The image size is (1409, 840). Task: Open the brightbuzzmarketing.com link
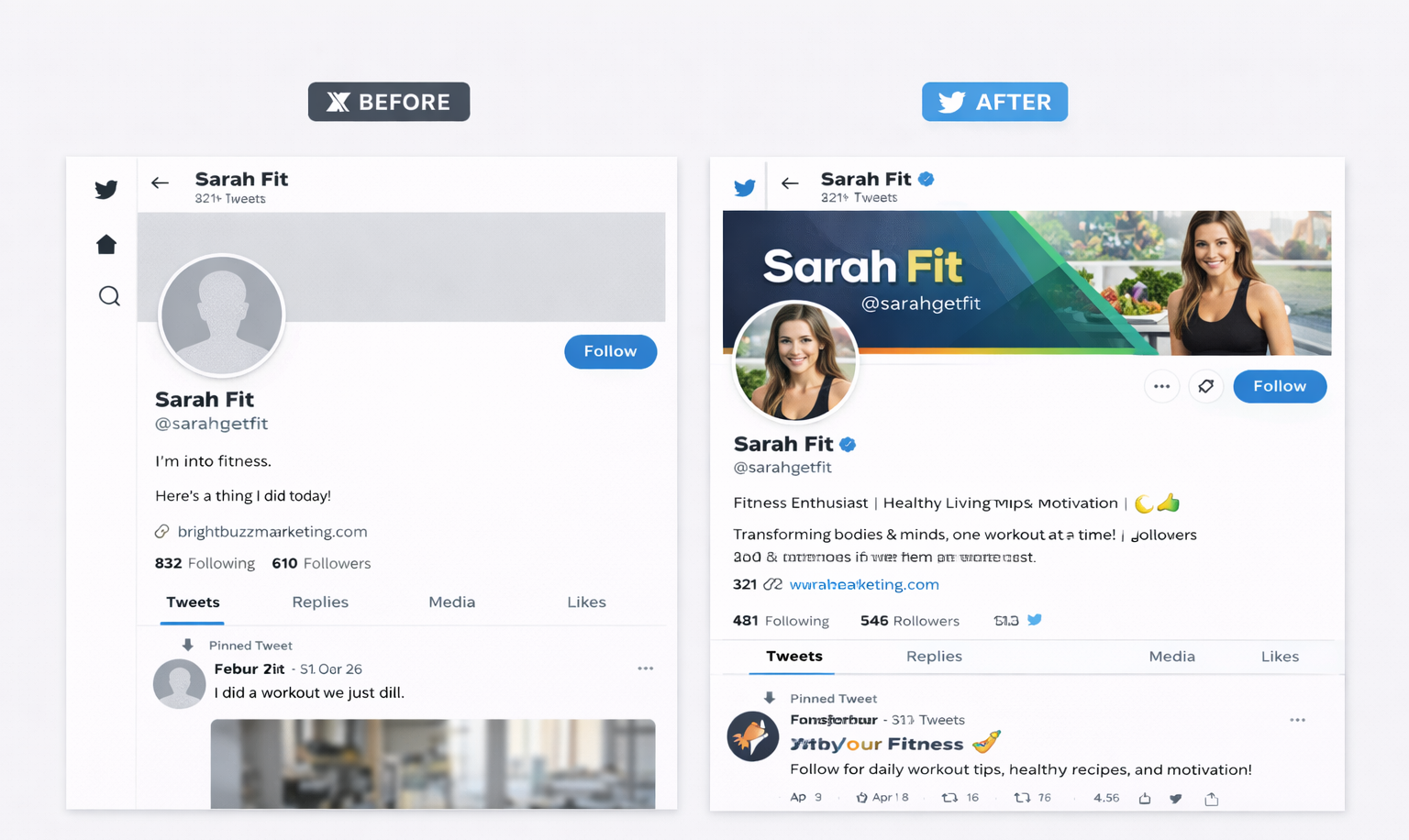(272, 532)
